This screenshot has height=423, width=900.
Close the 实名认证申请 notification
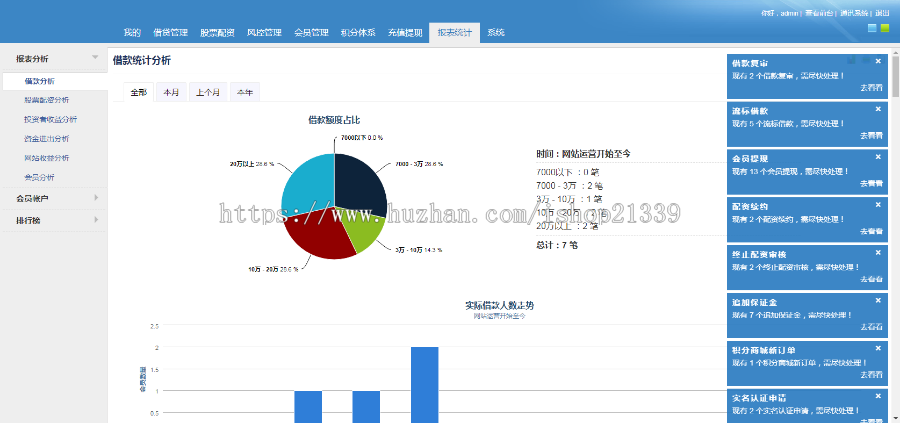point(878,396)
